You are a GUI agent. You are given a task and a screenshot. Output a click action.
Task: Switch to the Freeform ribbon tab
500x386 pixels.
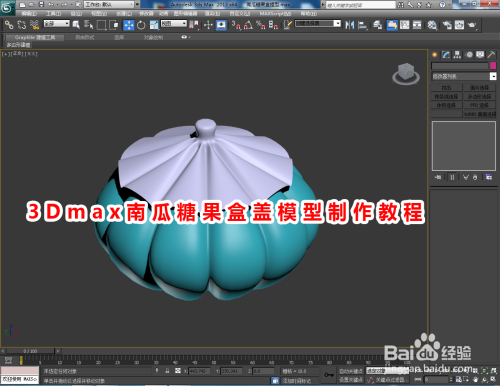pos(85,37)
